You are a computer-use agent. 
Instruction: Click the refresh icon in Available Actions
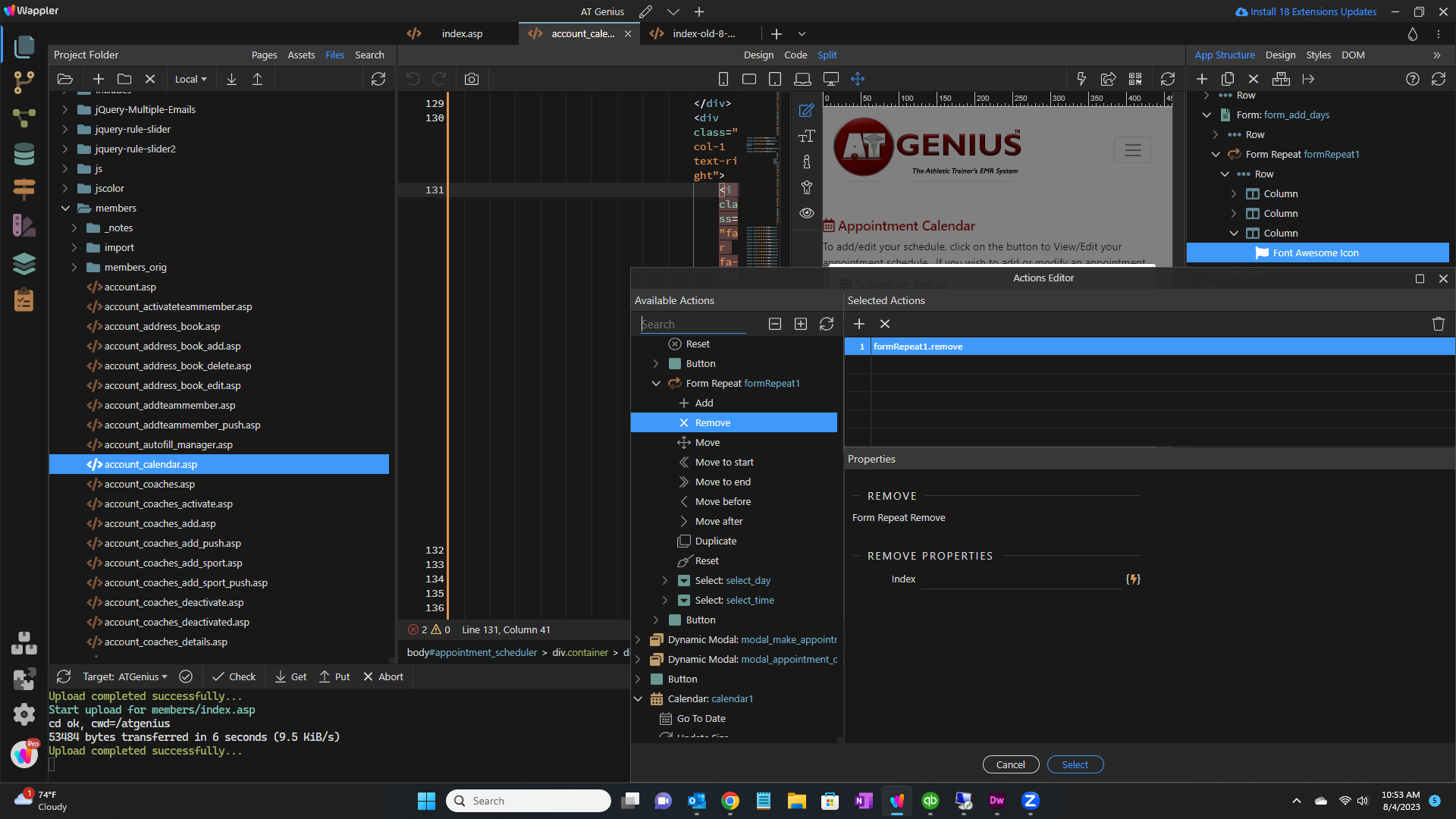[x=827, y=324]
